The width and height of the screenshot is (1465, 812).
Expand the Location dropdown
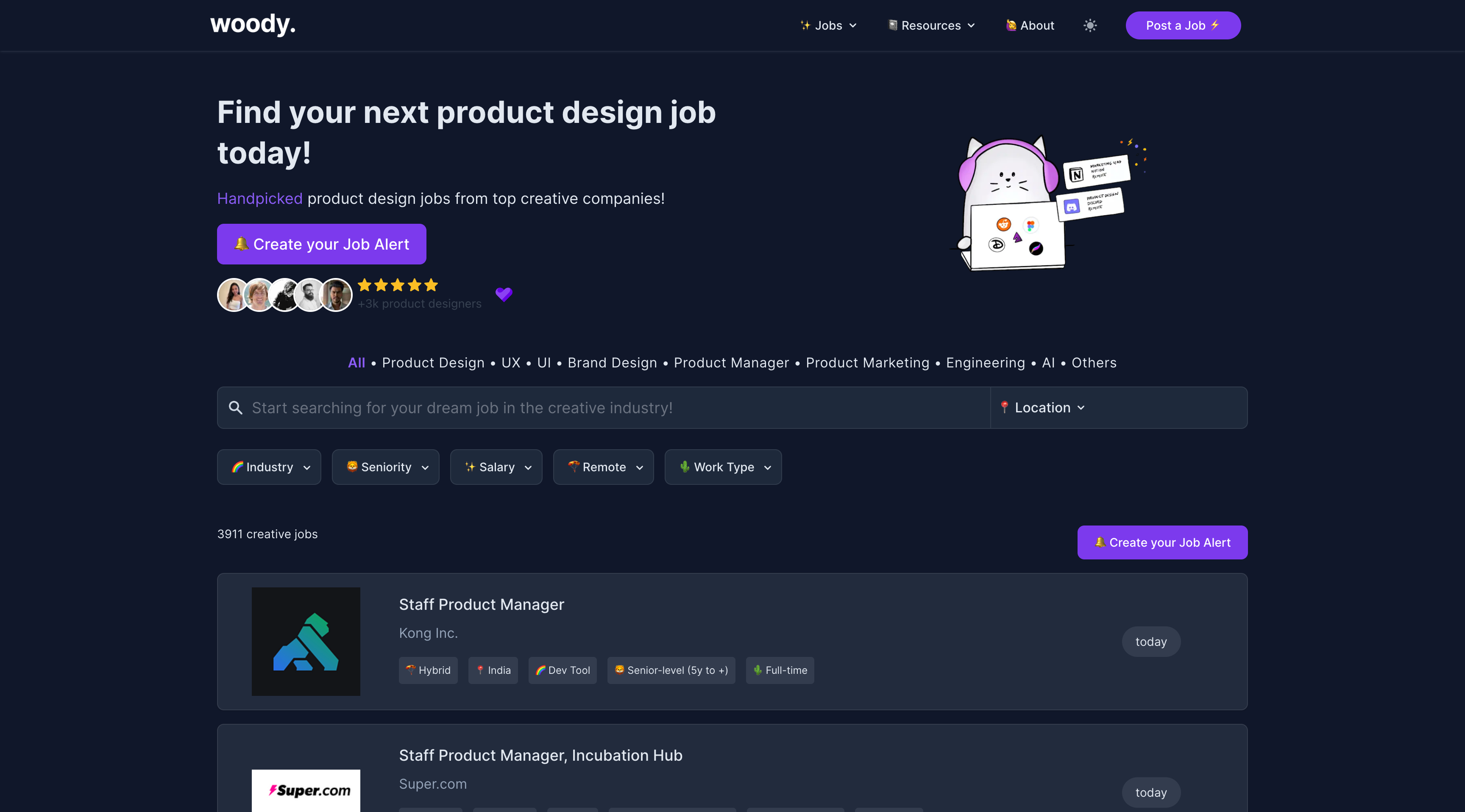[1043, 408]
